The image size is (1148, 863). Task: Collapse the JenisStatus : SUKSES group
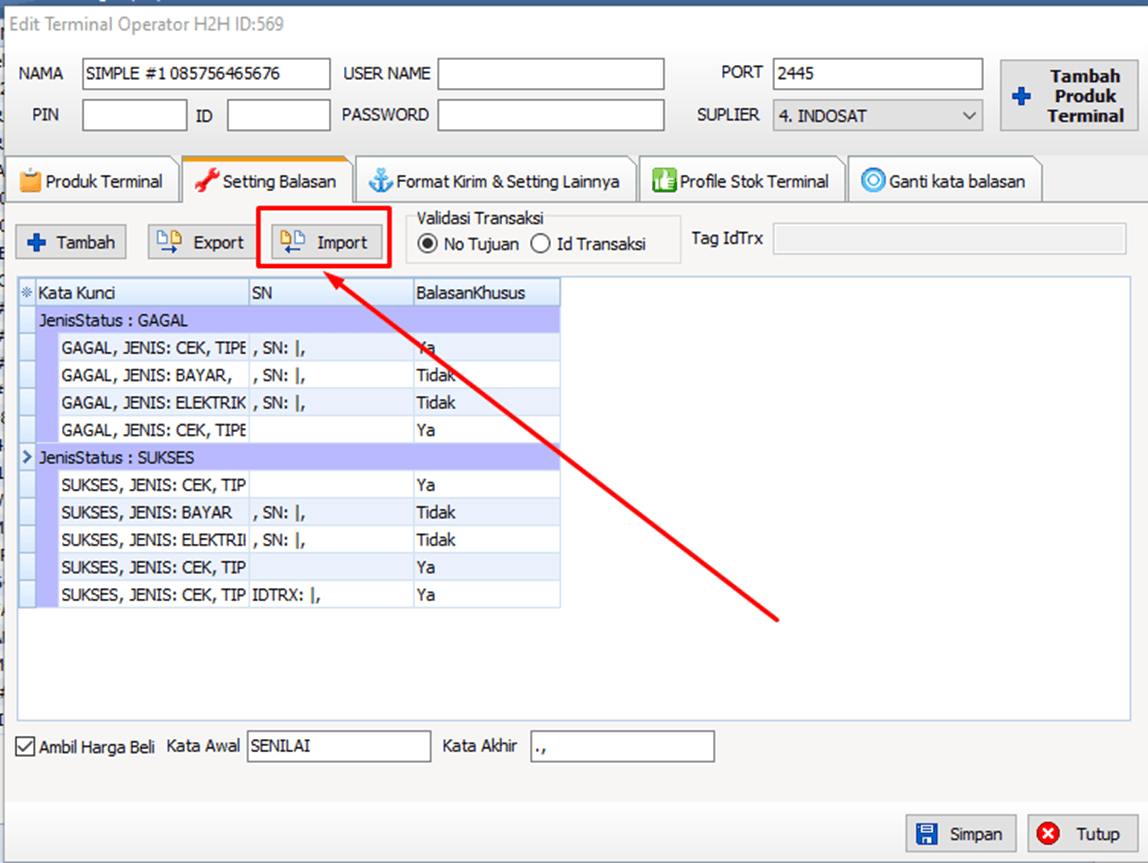click(28, 457)
